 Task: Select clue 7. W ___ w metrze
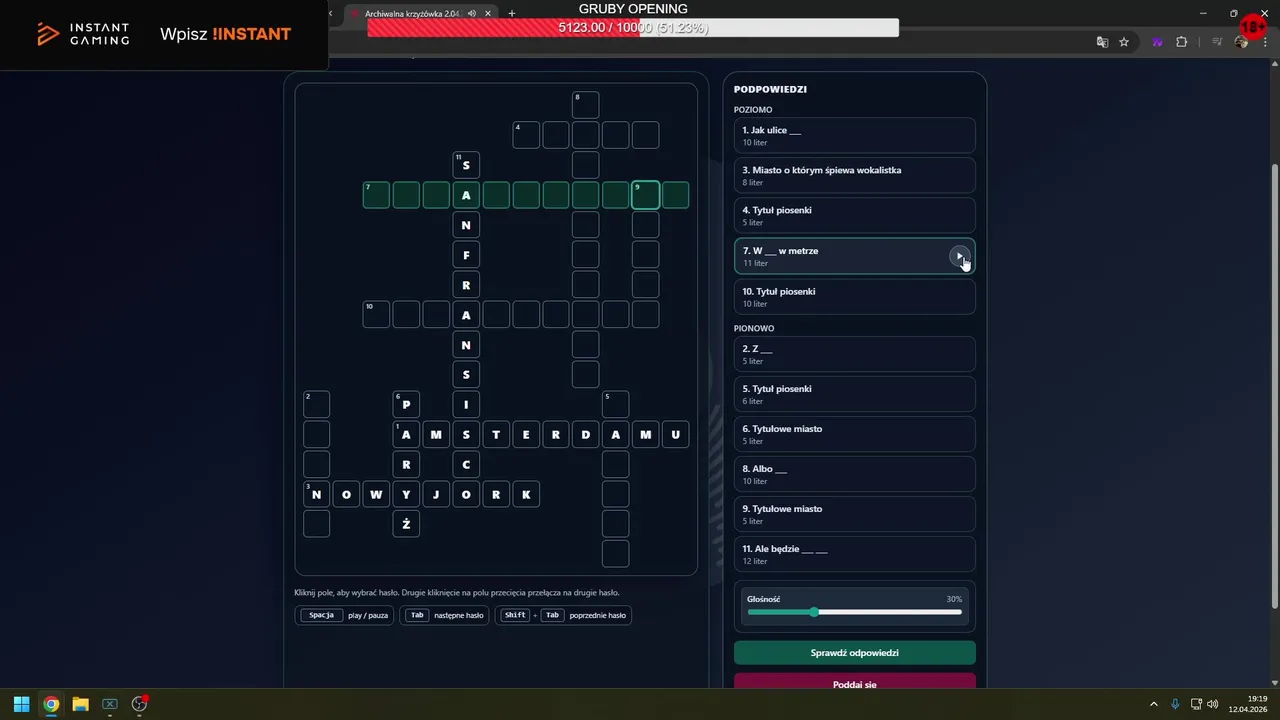click(854, 256)
